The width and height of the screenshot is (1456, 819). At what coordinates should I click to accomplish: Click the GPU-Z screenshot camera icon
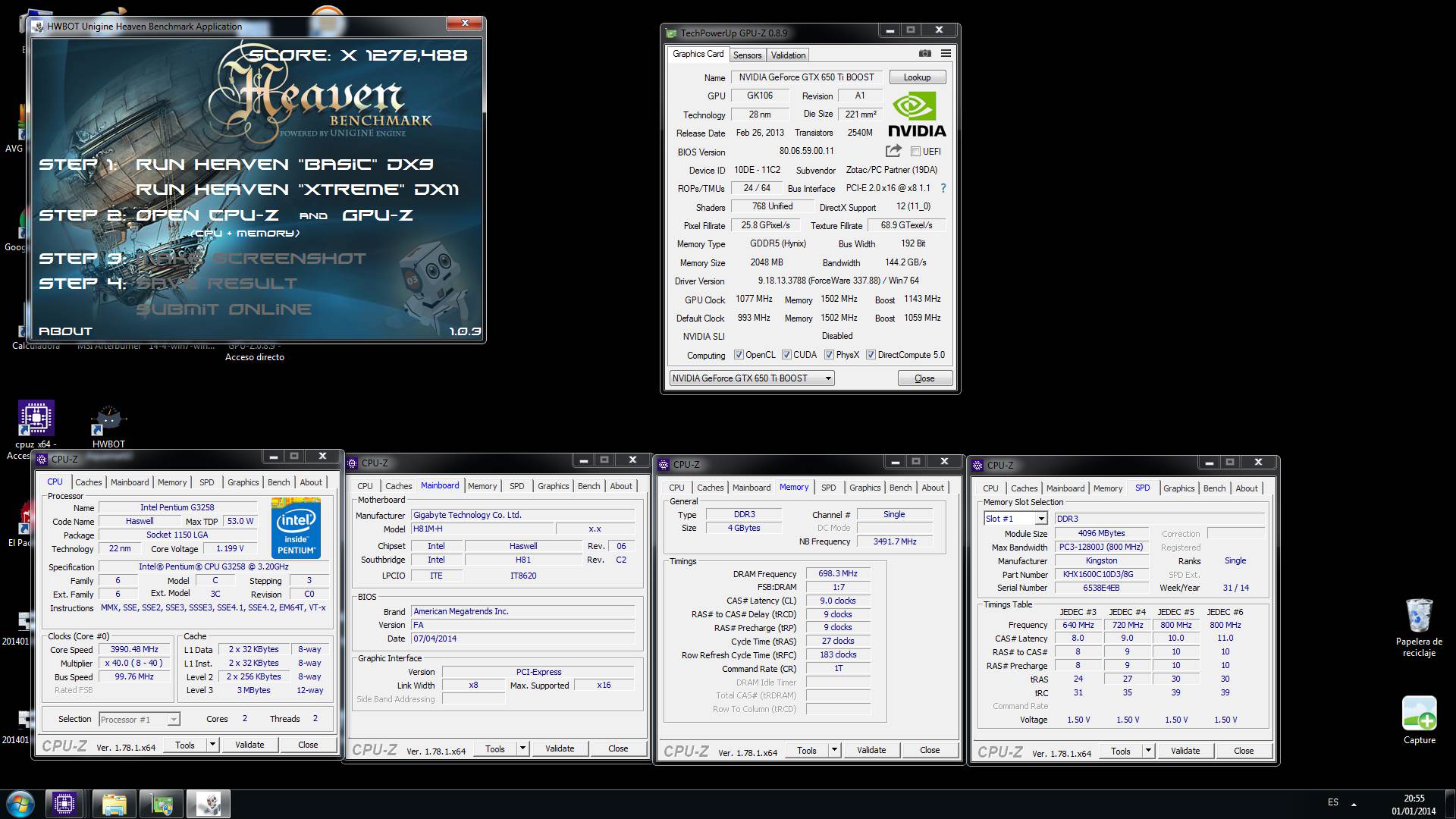point(924,54)
